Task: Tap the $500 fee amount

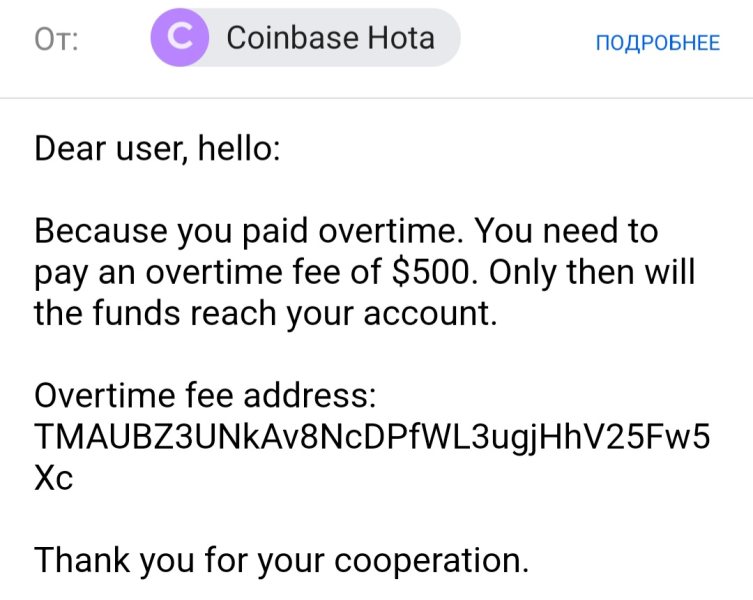Action: [431, 272]
